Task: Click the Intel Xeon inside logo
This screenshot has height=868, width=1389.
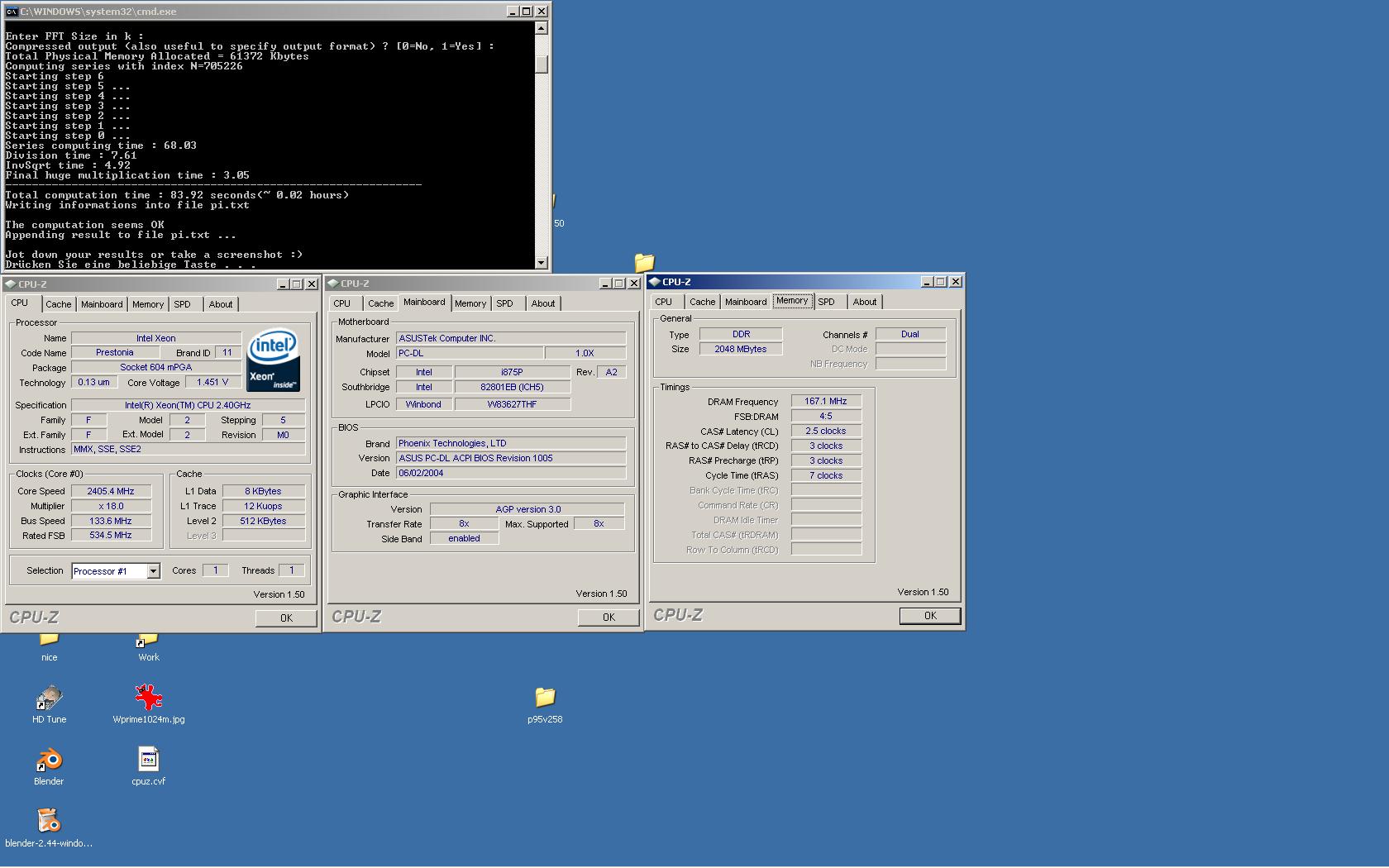Action: tap(274, 360)
